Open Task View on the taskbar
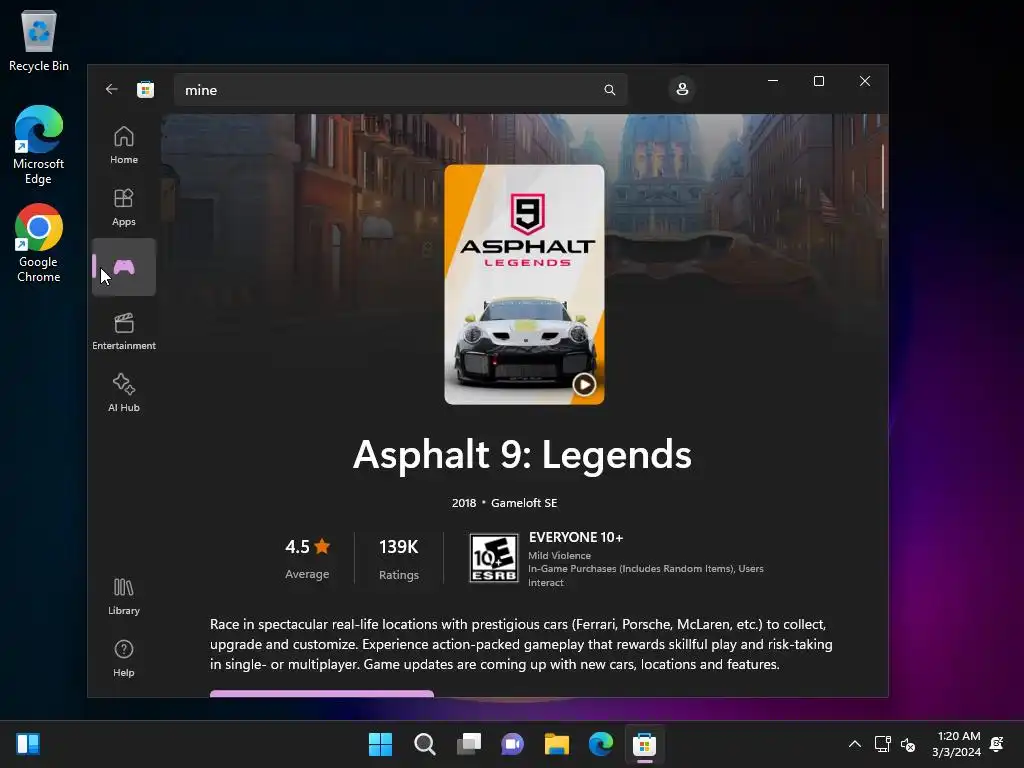This screenshot has width=1024, height=768. tap(469, 744)
